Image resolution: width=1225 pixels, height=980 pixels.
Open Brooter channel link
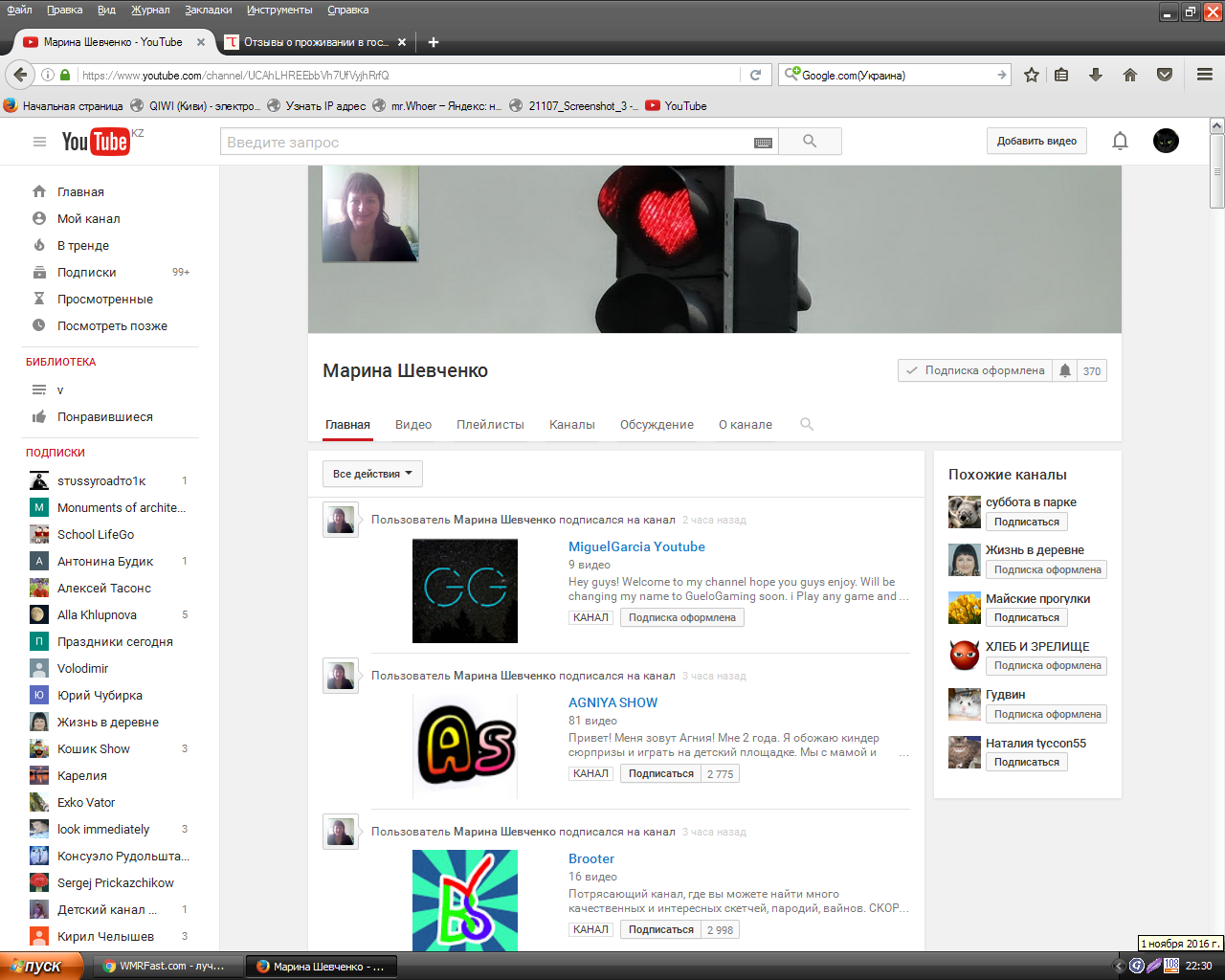[x=591, y=858]
